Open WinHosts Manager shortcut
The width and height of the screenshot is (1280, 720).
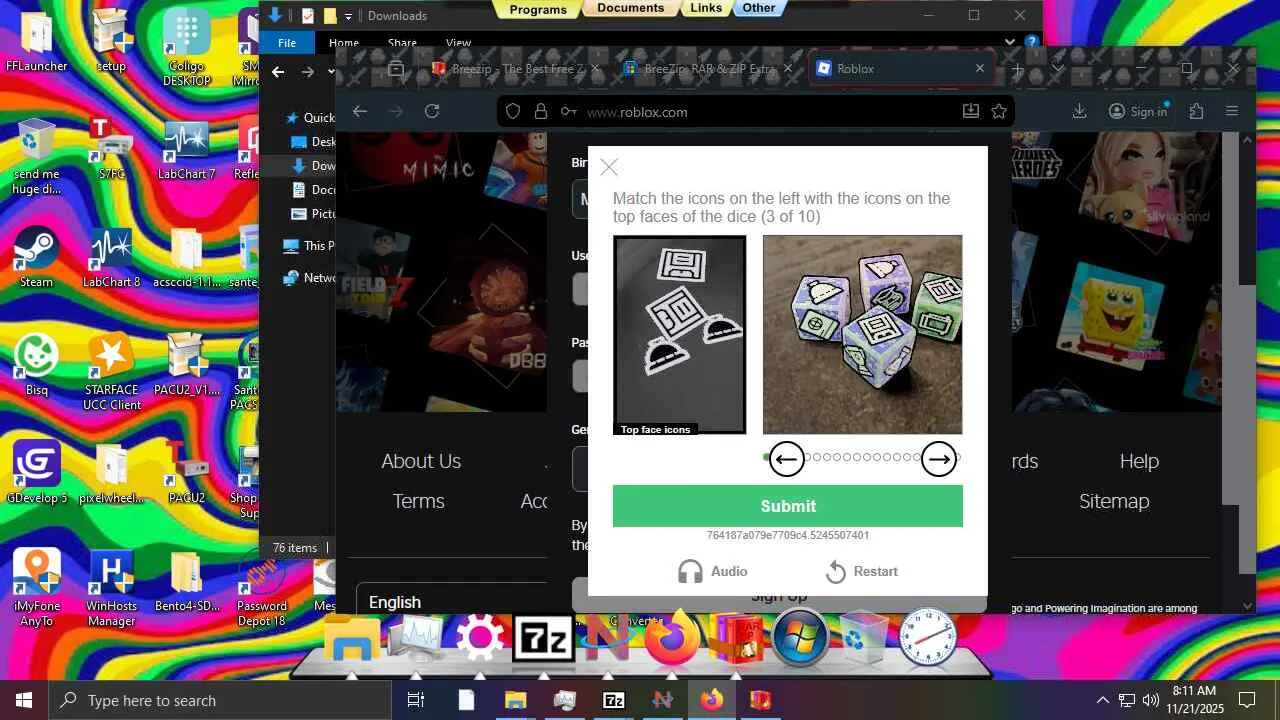(111, 588)
